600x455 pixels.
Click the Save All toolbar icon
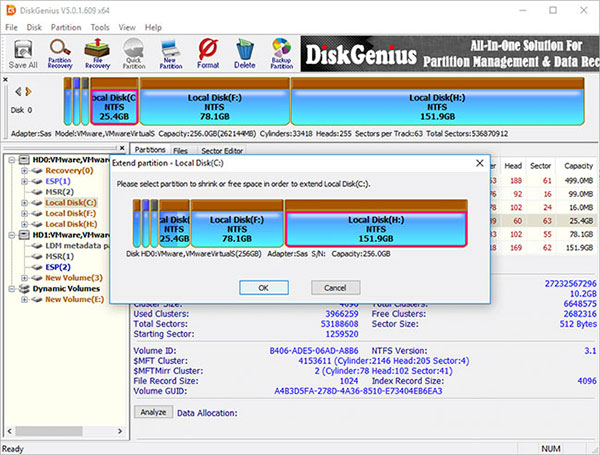23,52
